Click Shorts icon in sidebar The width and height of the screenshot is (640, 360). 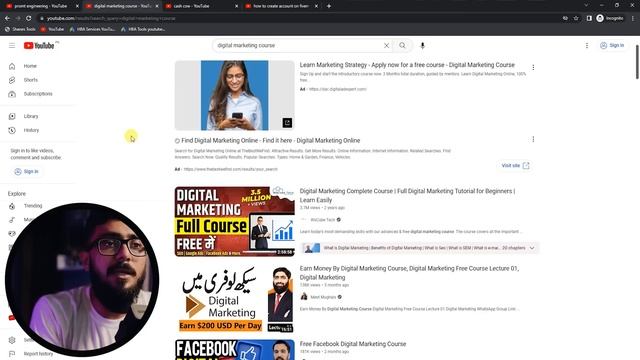coord(12,80)
